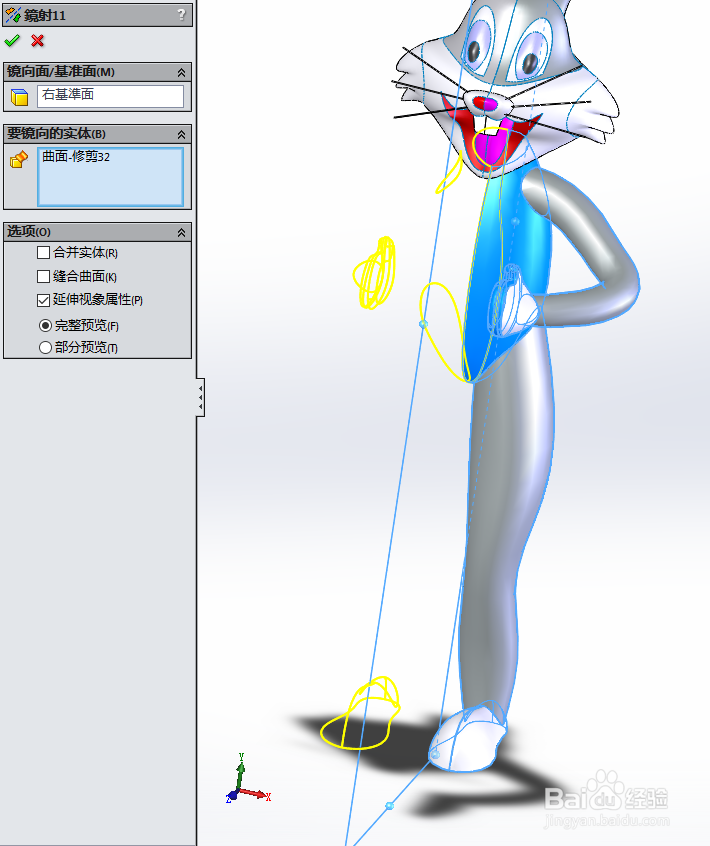The image size is (710, 846).
Task: Enable 缝合曲面 checkbox
Action: (43, 276)
